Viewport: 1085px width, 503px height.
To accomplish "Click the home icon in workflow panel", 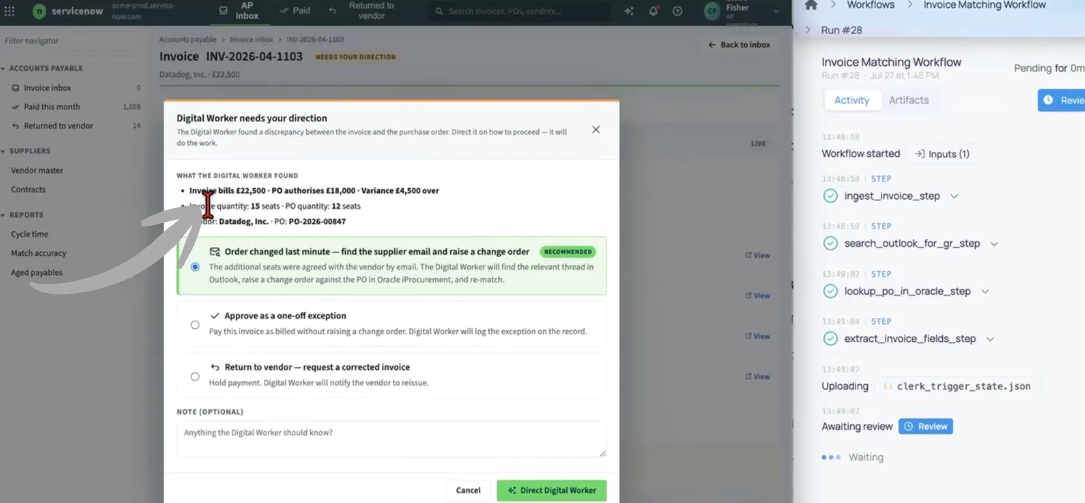I will tap(811, 5).
